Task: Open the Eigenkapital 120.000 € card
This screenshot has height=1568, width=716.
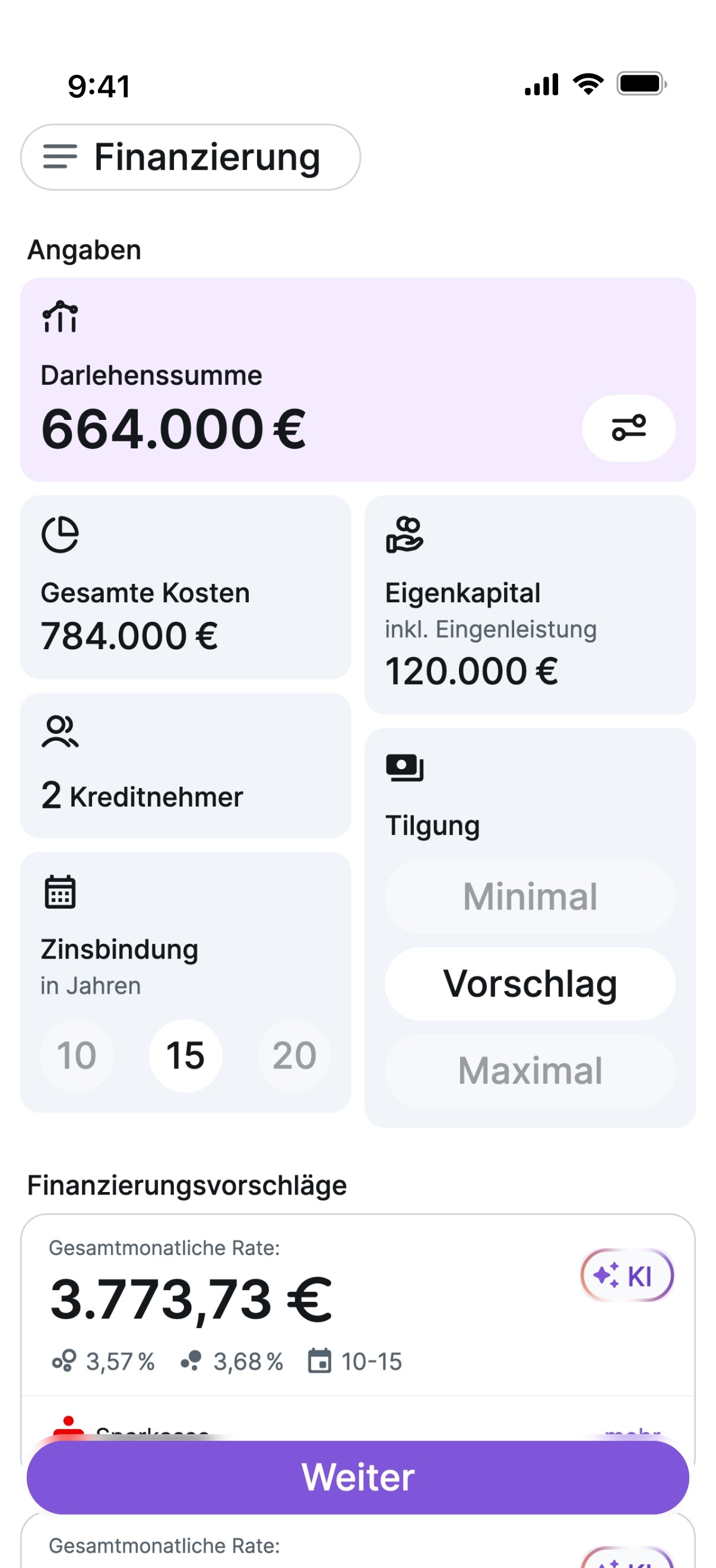Action: pyautogui.click(x=530, y=605)
